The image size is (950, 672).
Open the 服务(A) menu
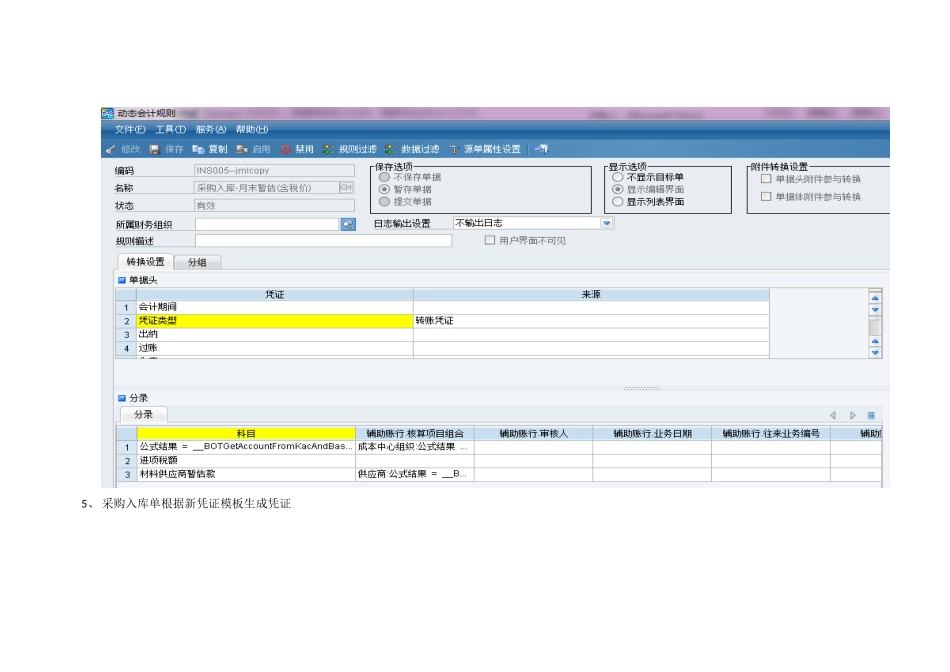[210, 129]
